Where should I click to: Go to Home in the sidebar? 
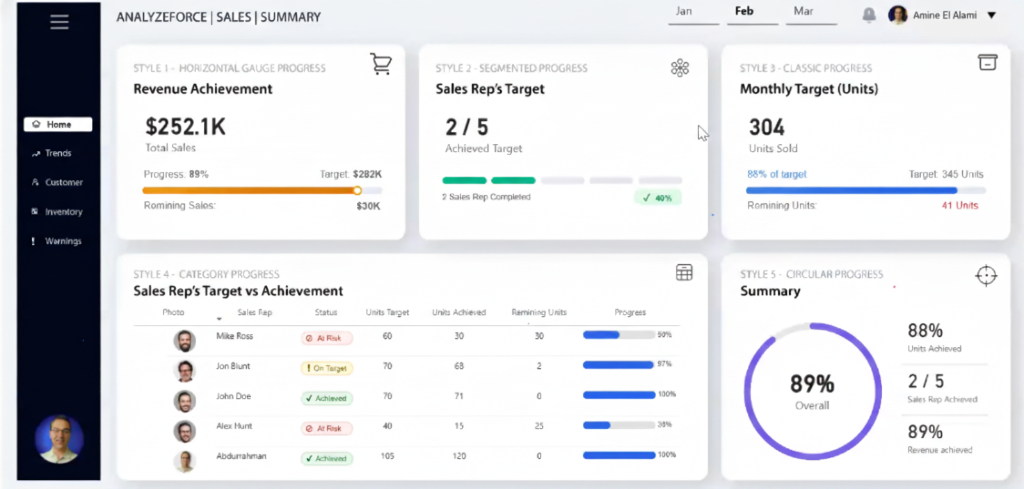tap(58, 125)
